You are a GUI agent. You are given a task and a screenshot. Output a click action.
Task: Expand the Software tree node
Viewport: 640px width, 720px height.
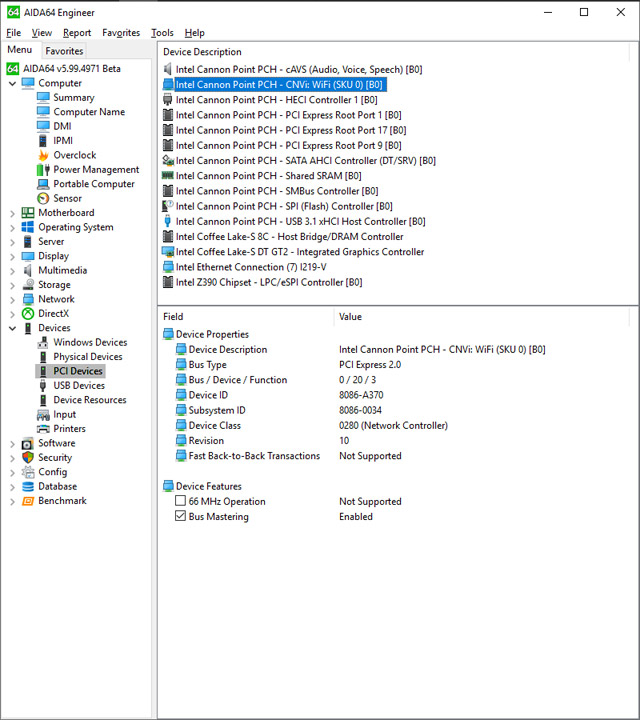(12, 444)
